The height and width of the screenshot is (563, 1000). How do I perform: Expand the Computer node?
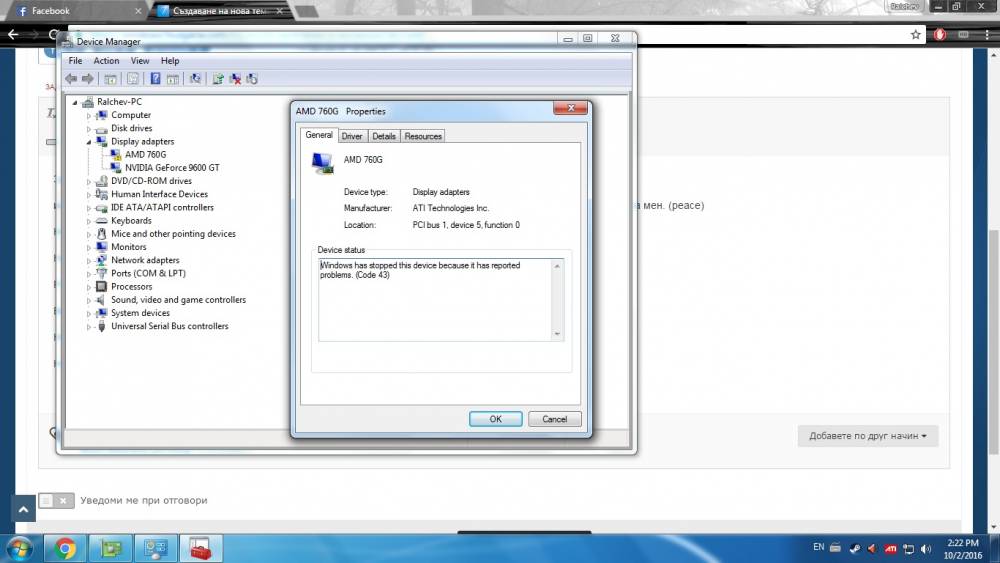click(89, 115)
